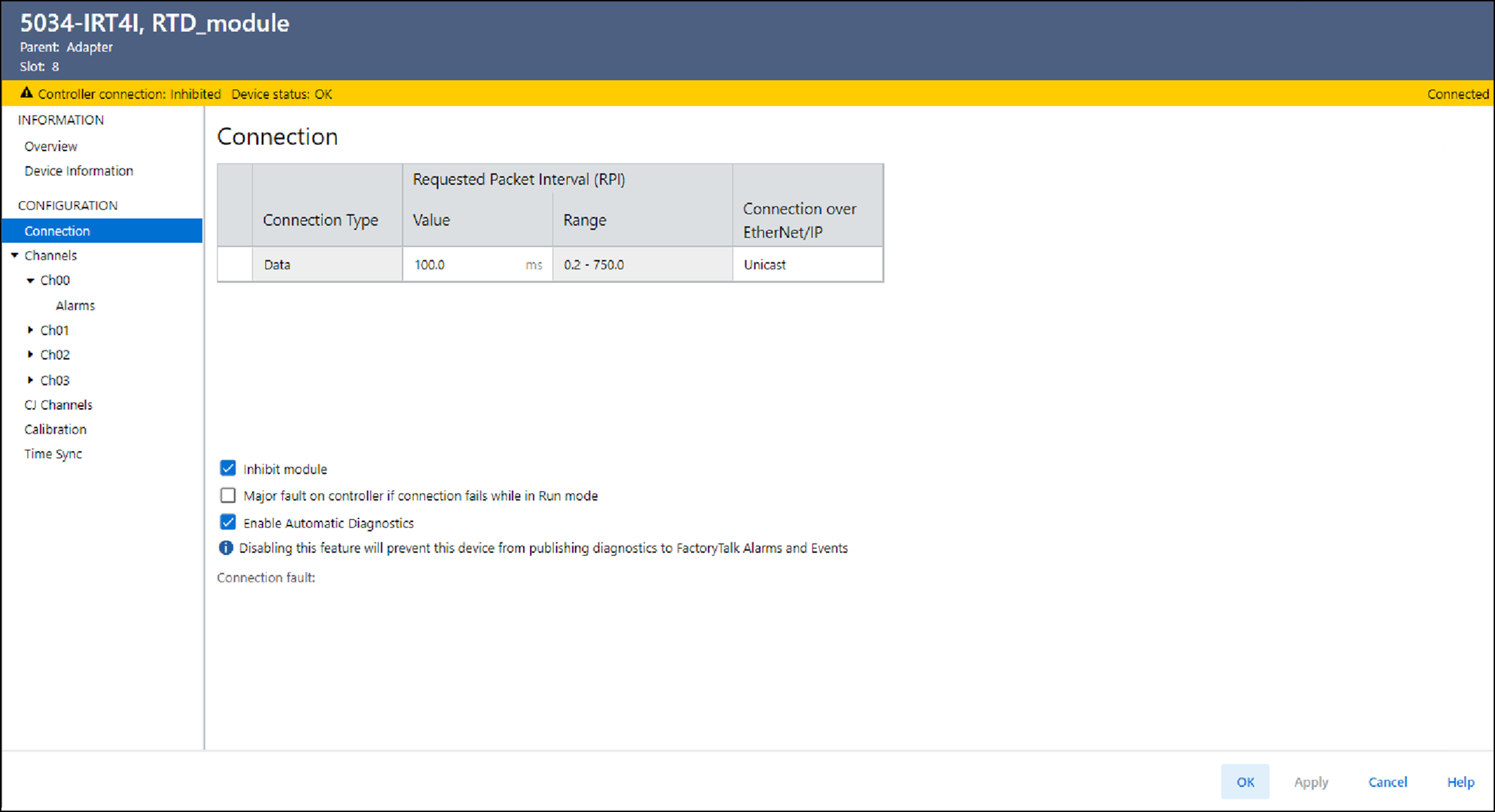This screenshot has width=1495, height=812.
Task: Click the blue info icon near diagnostics note
Action: coord(226,548)
